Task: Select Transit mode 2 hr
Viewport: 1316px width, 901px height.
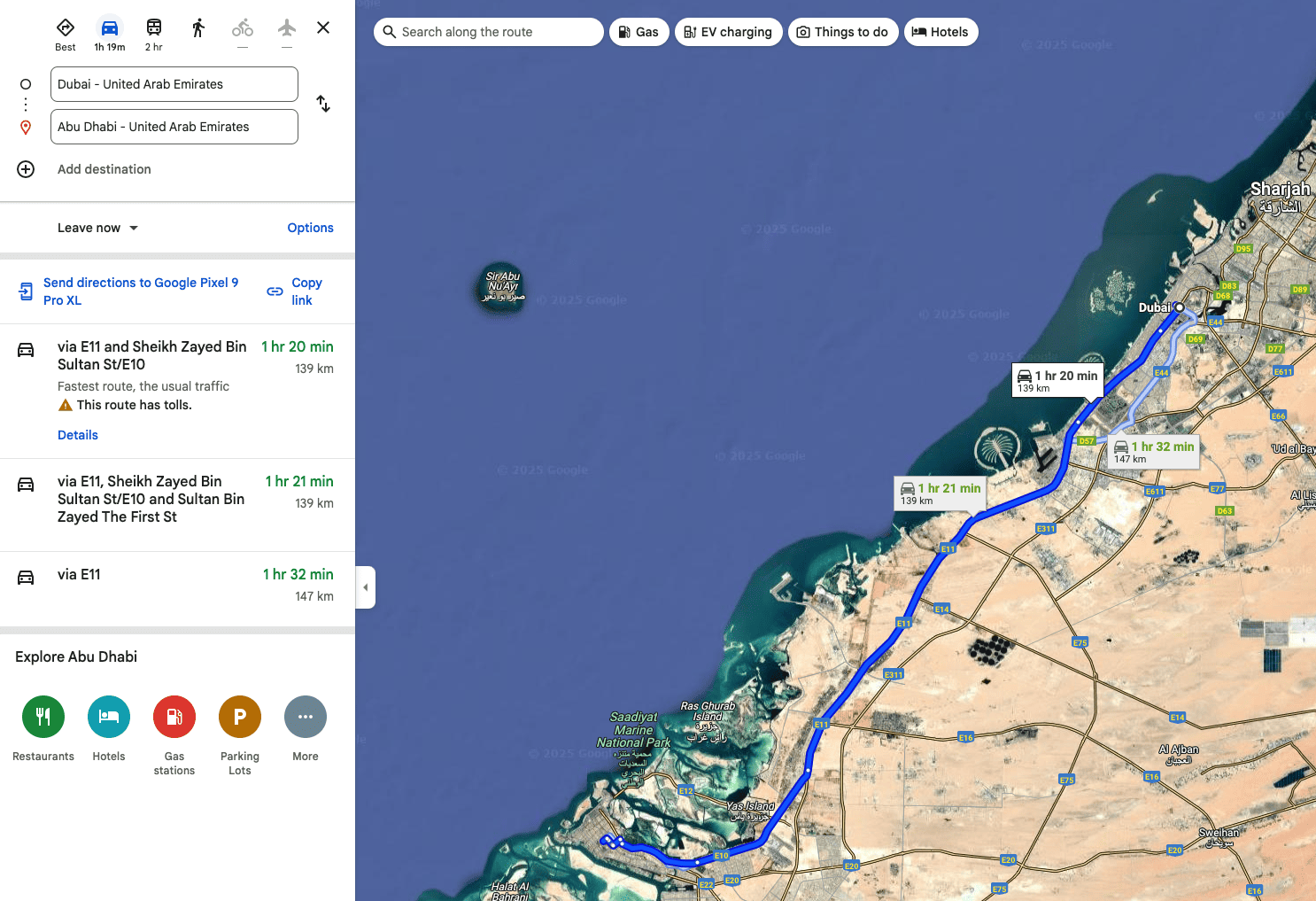Action: (154, 35)
